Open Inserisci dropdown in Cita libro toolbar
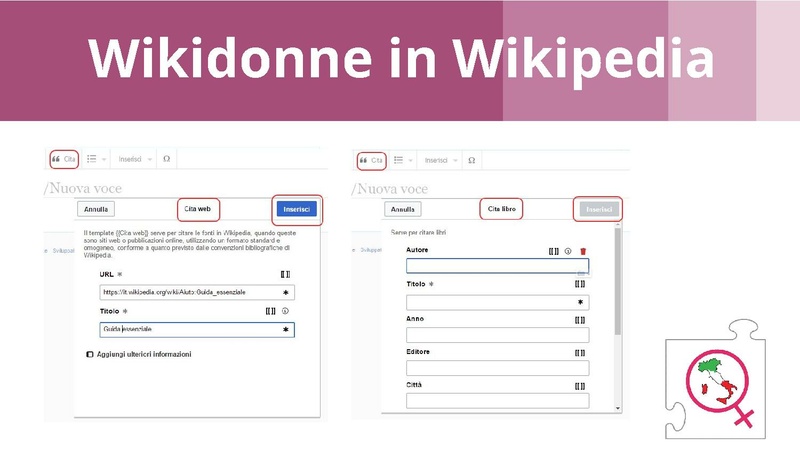The width and height of the screenshot is (800, 450). 441,160
